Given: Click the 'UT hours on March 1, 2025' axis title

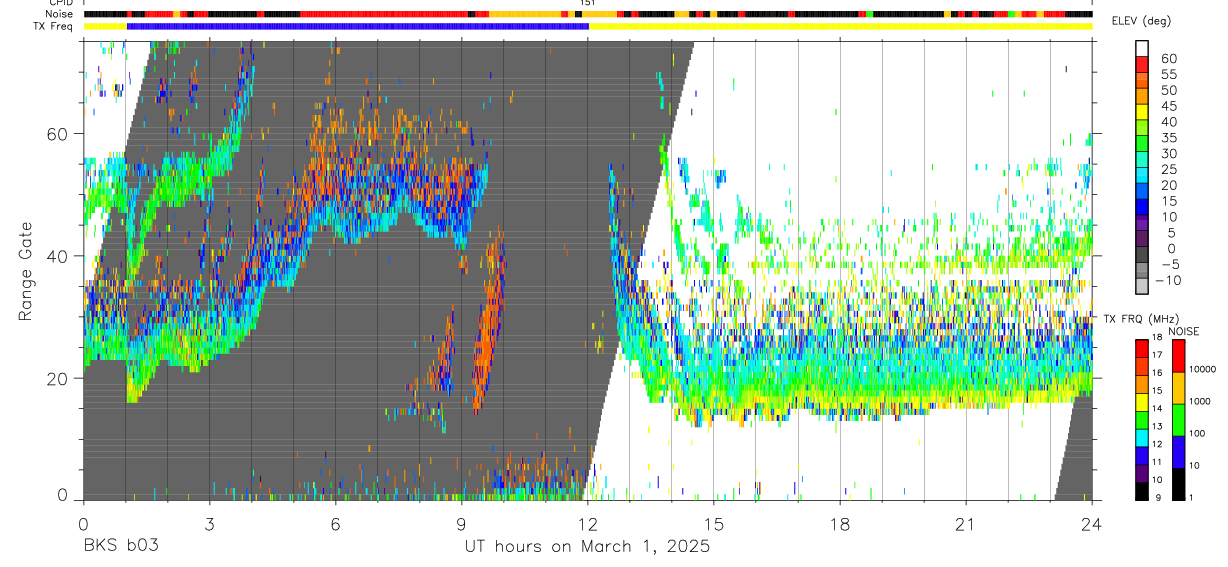Looking at the screenshot, I should [x=587, y=547].
